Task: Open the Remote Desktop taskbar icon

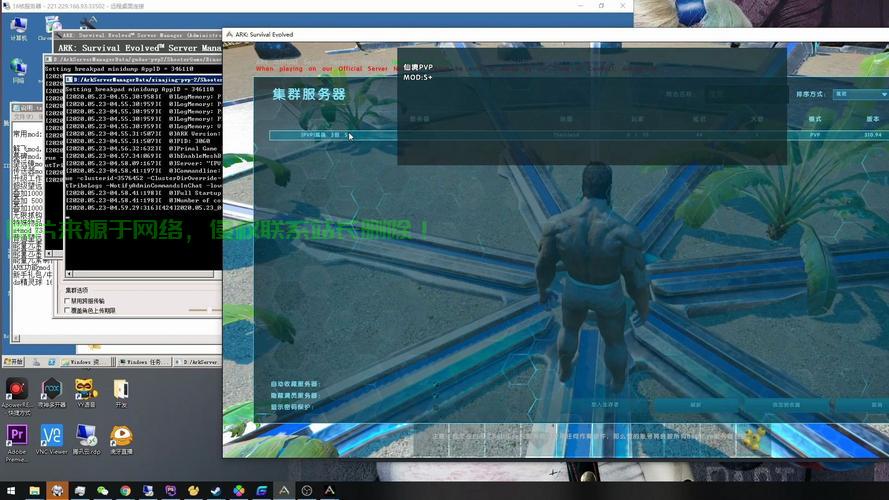Action: 148,491
